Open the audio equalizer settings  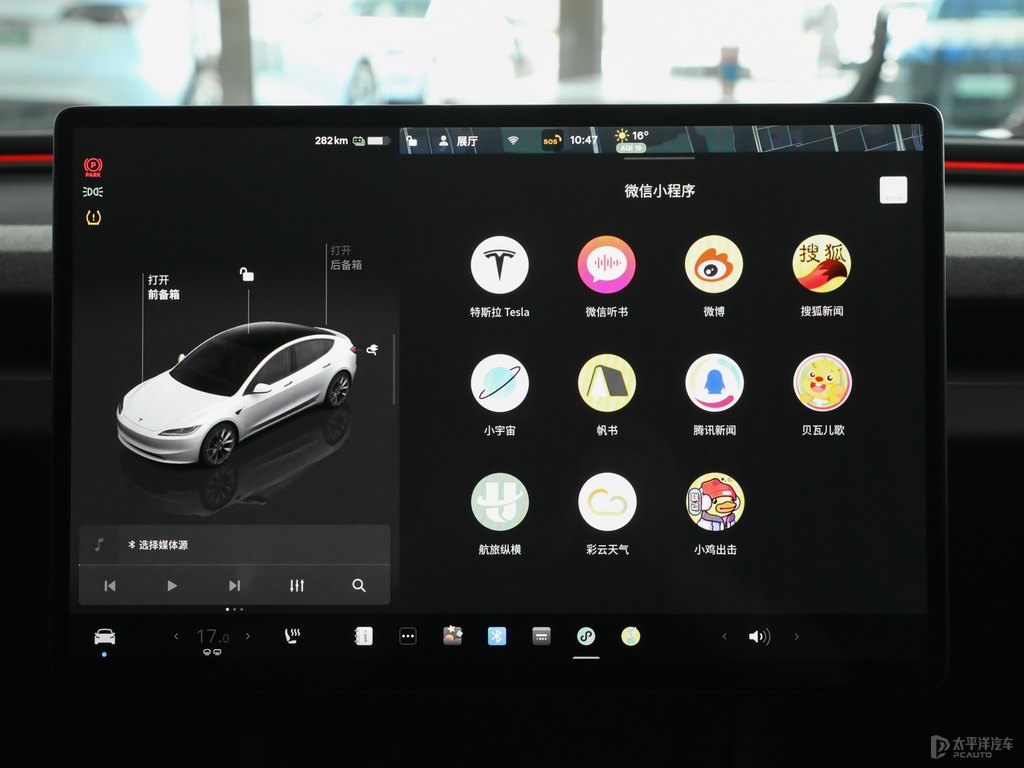click(x=296, y=586)
